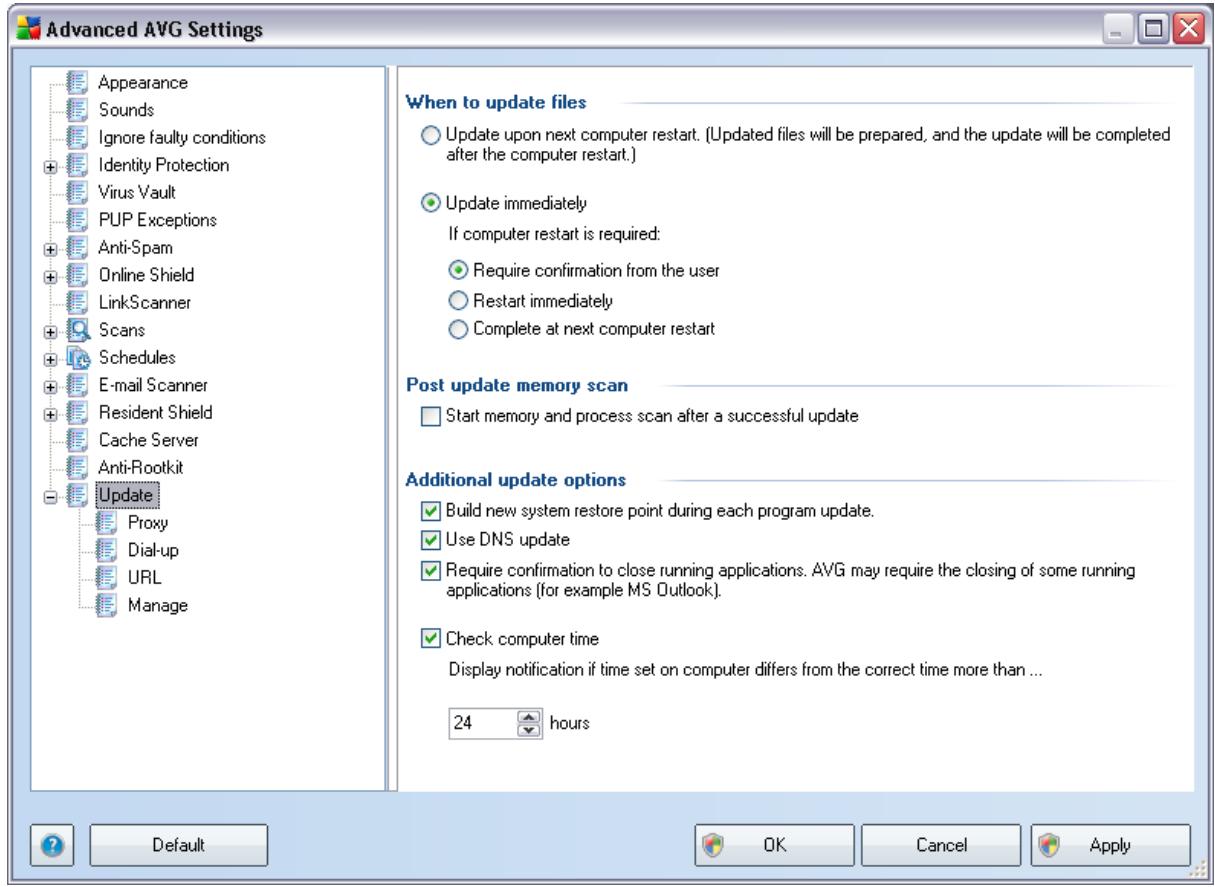Open the Proxy settings page
This screenshot has height=887, width=1215.
pyautogui.click(x=146, y=522)
